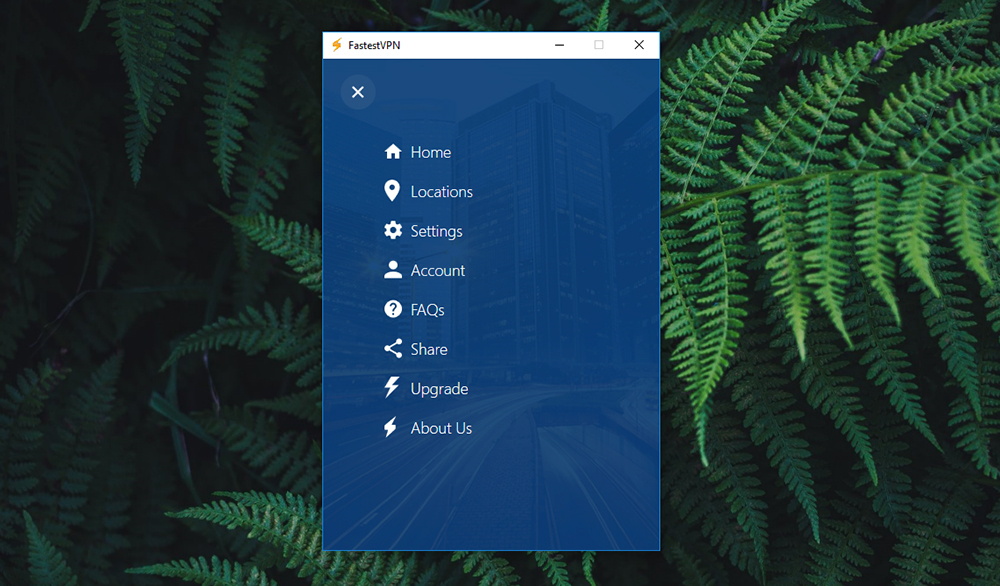Click the house icon beside Home
Viewport: 1000px width, 586px height.
click(393, 152)
